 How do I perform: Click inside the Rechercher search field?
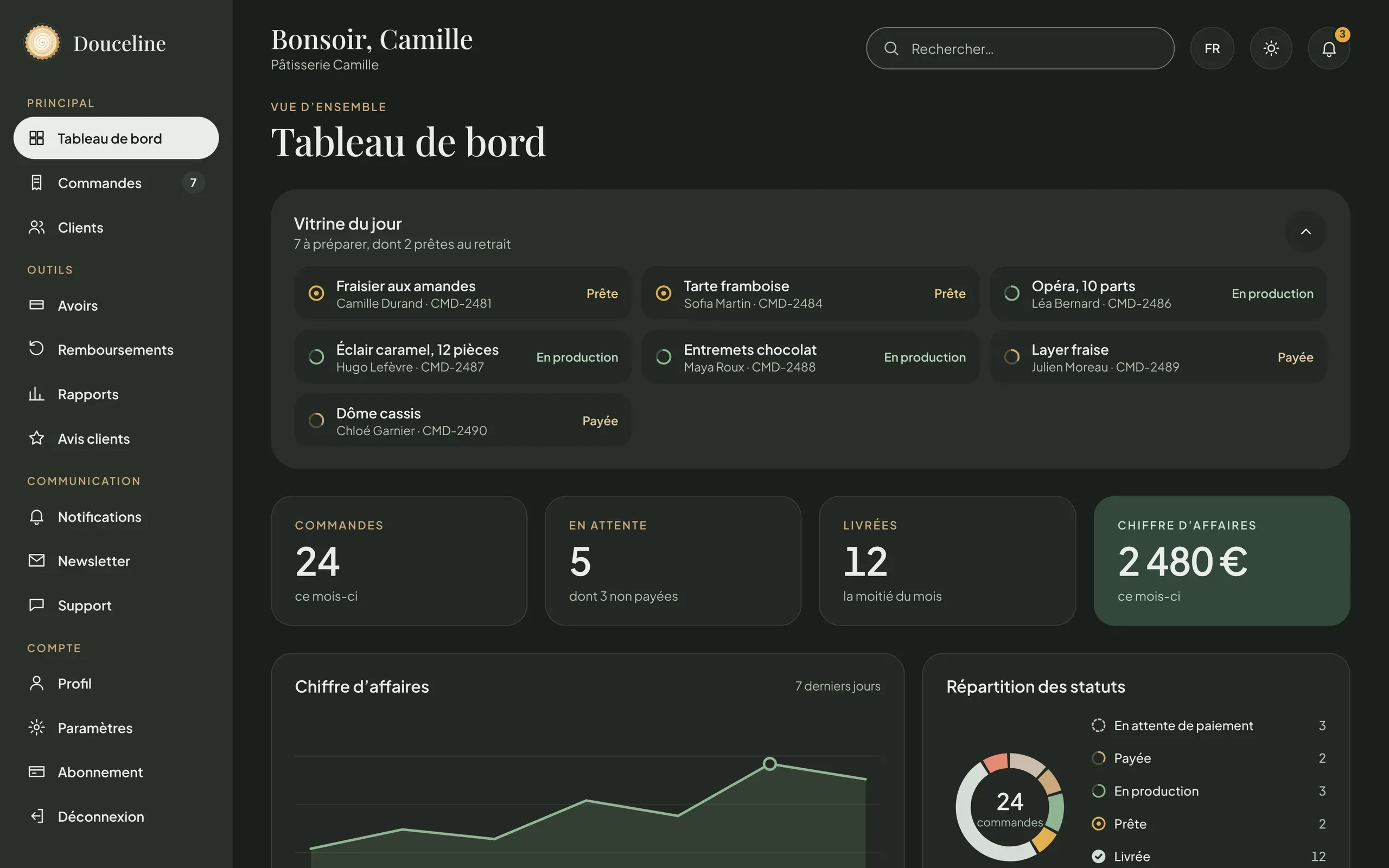[1020, 49]
